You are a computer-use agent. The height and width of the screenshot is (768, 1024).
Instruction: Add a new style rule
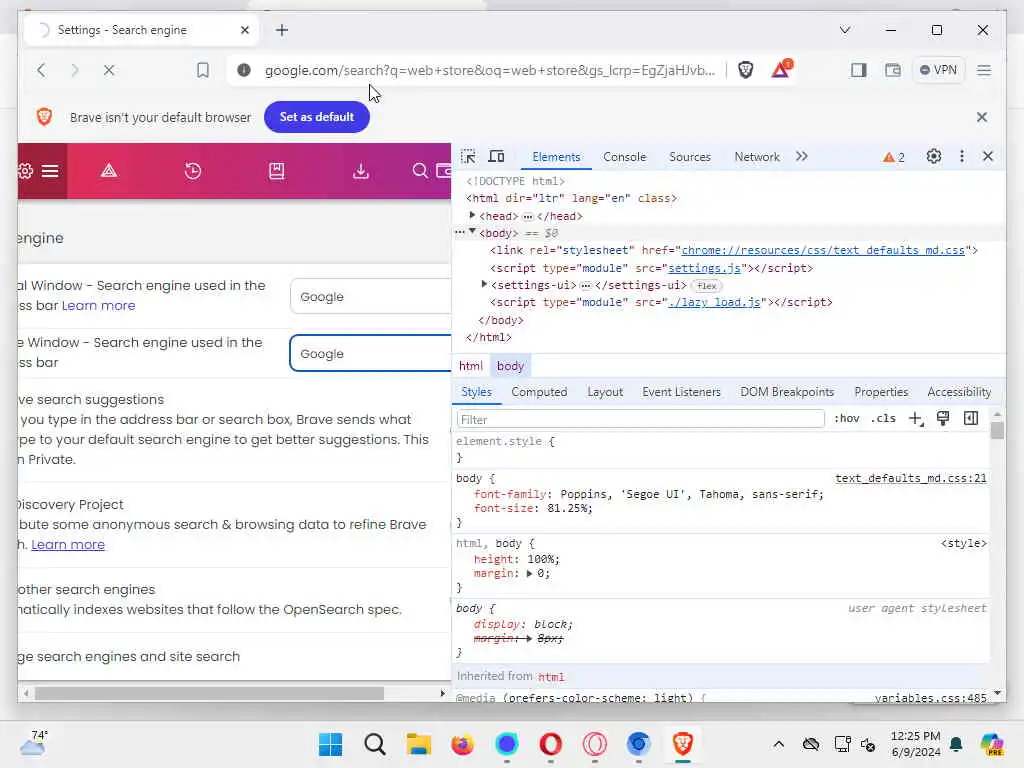[x=916, y=419]
